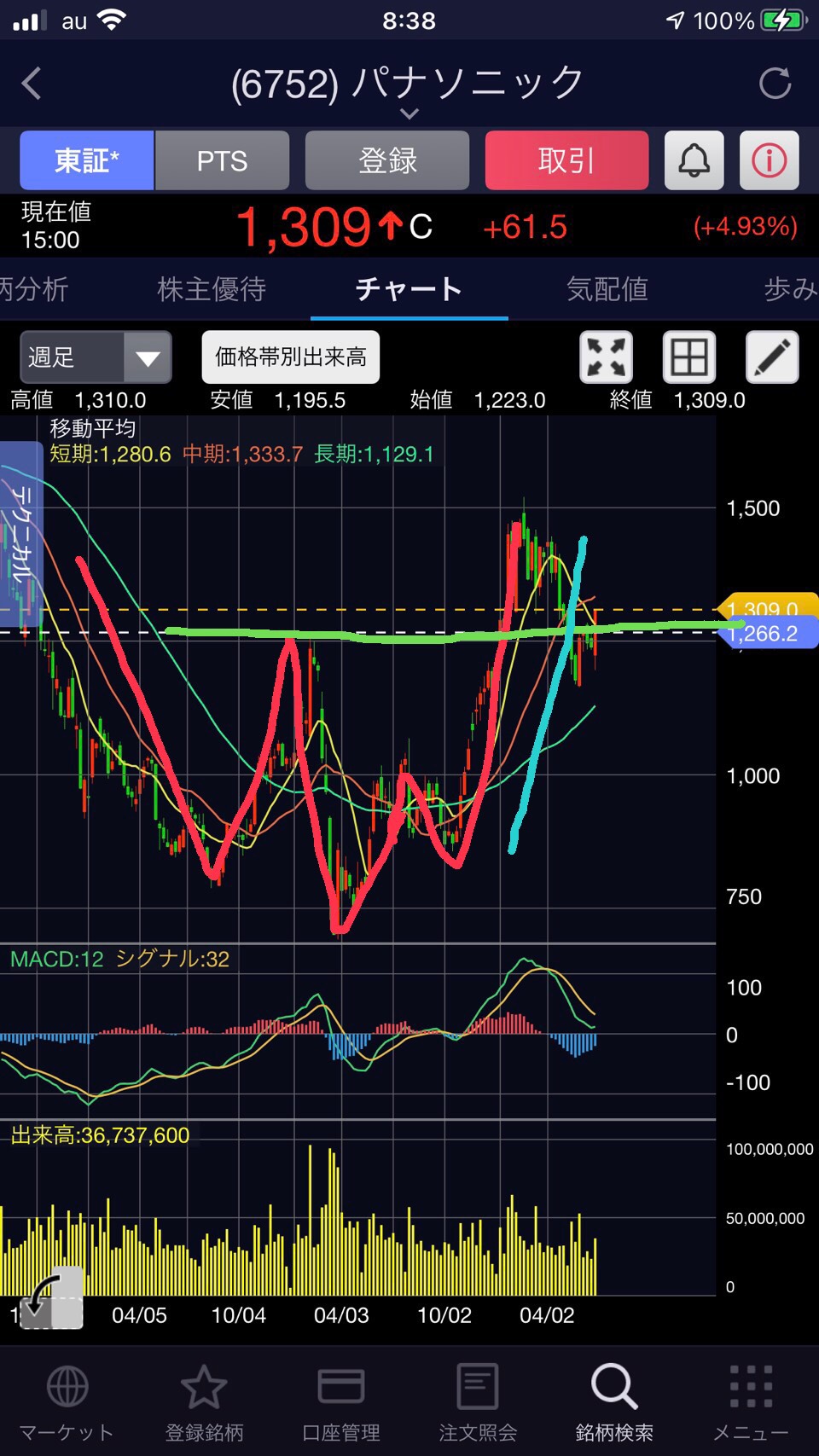The height and width of the screenshot is (1456, 819).
Task: Go back with the left chevron
Action: tap(32, 84)
